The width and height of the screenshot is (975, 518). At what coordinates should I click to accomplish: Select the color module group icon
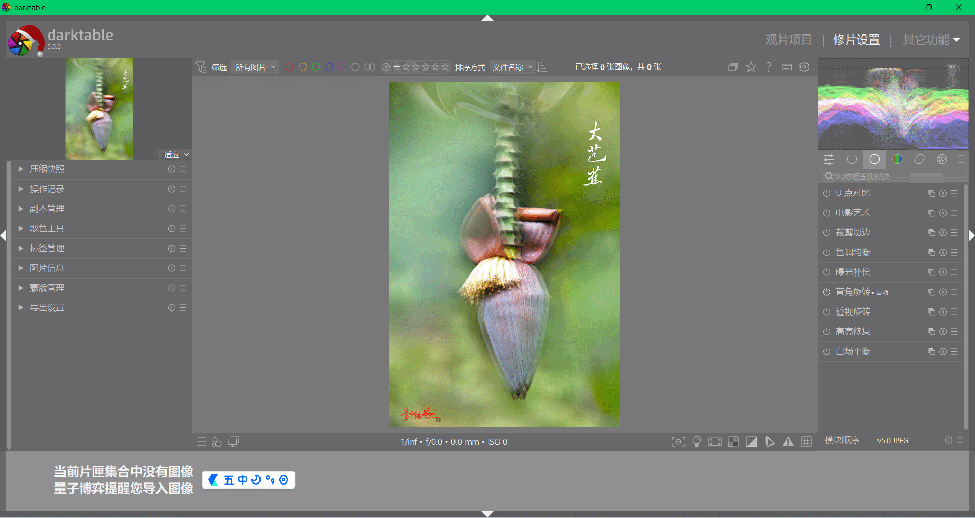pos(897,159)
